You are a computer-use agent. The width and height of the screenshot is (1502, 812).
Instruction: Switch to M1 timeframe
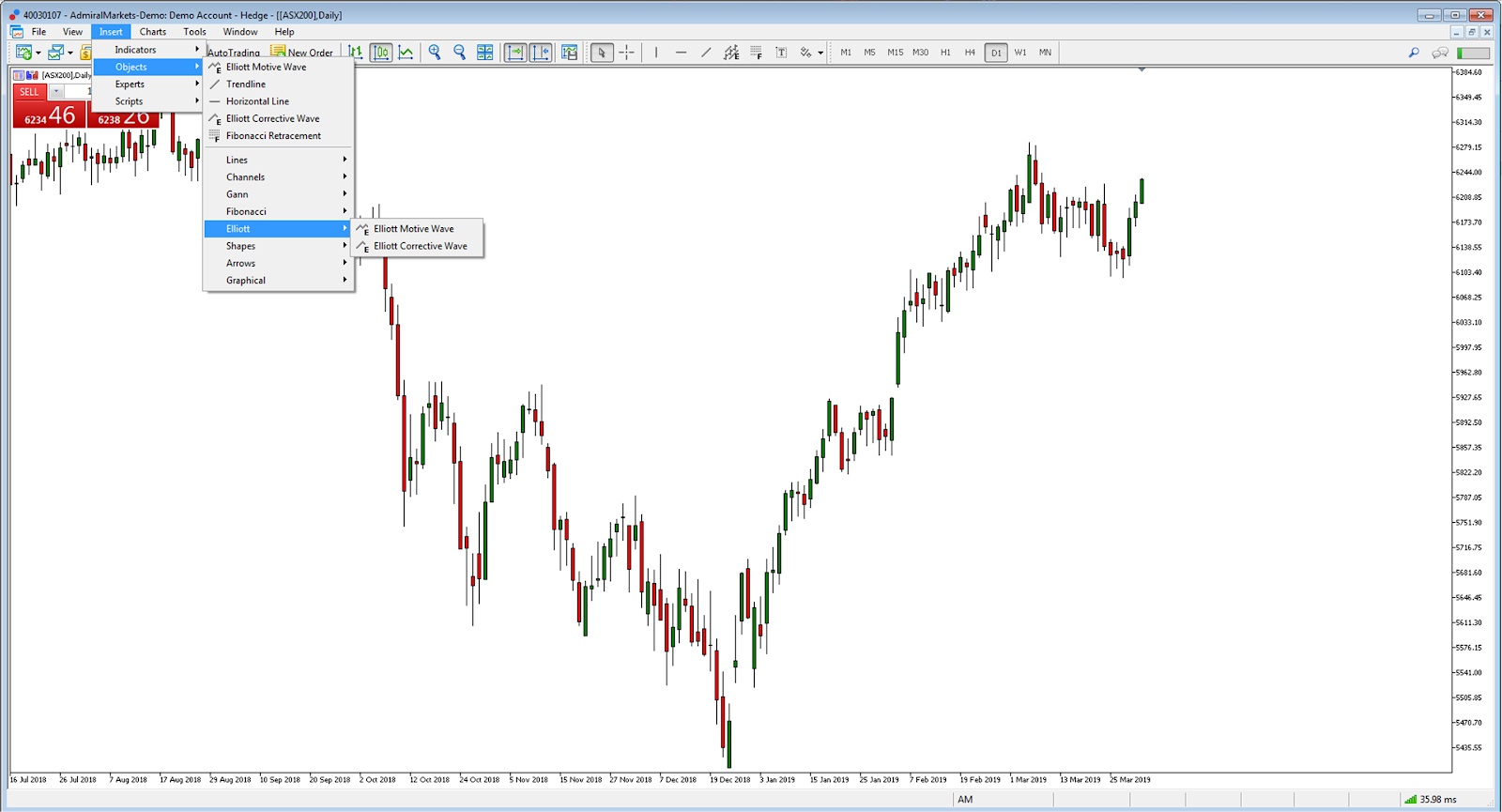[846, 53]
